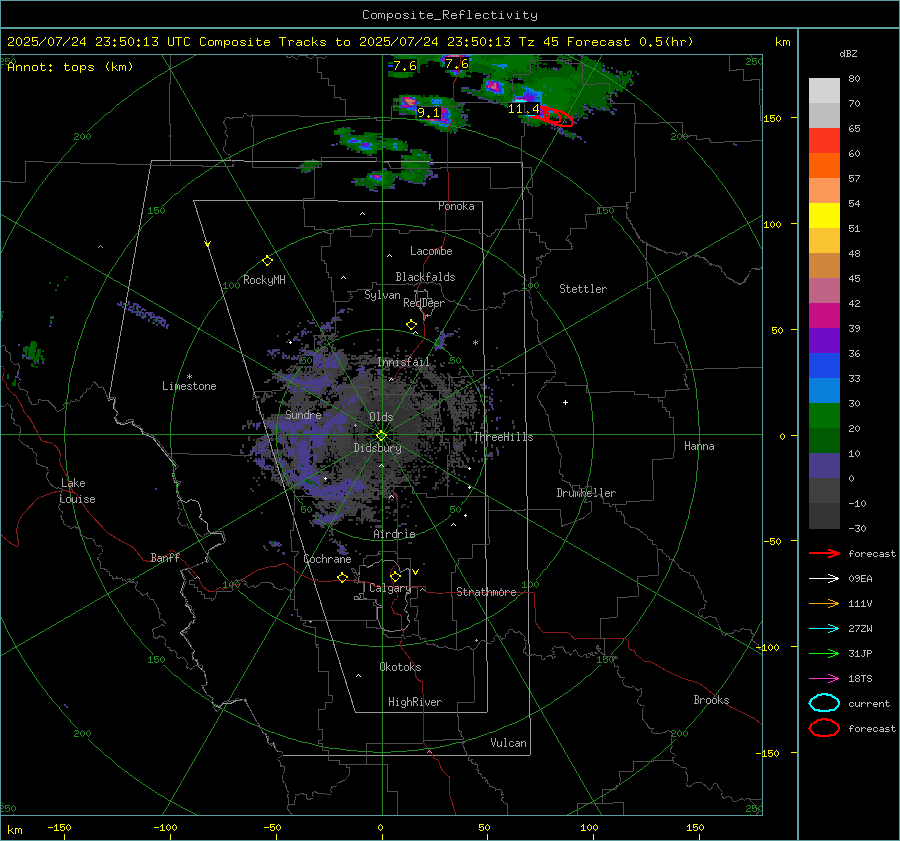Select the royal blue swatch in dBZ scale
This screenshot has width=900, height=841.
click(824, 366)
